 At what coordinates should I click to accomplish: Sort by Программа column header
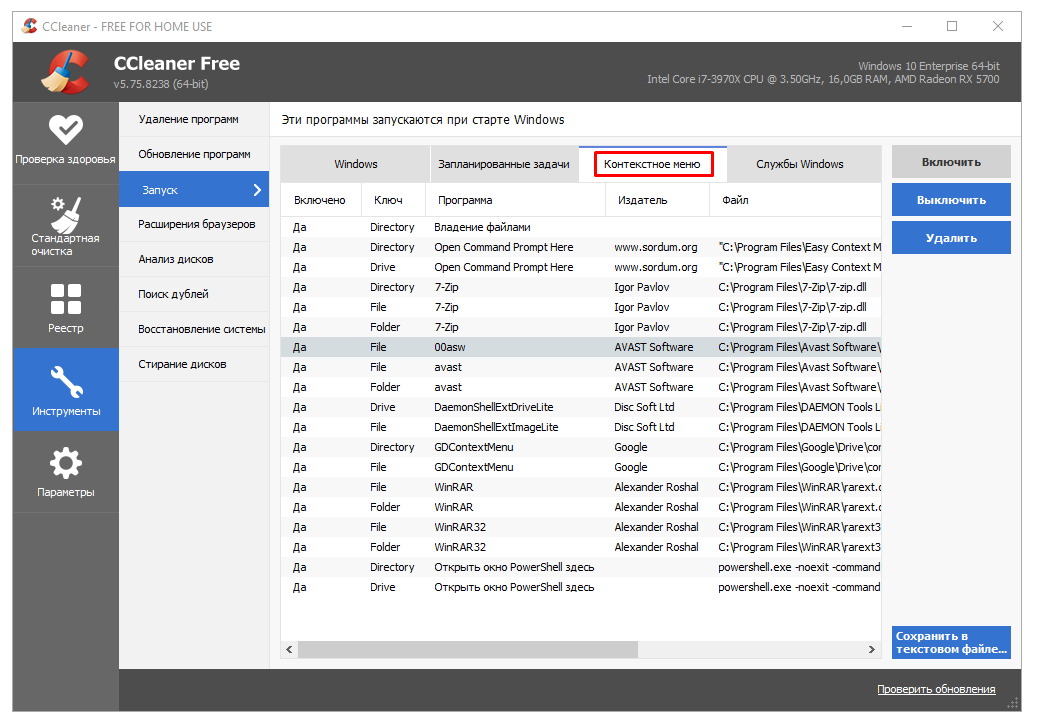click(515, 200)
